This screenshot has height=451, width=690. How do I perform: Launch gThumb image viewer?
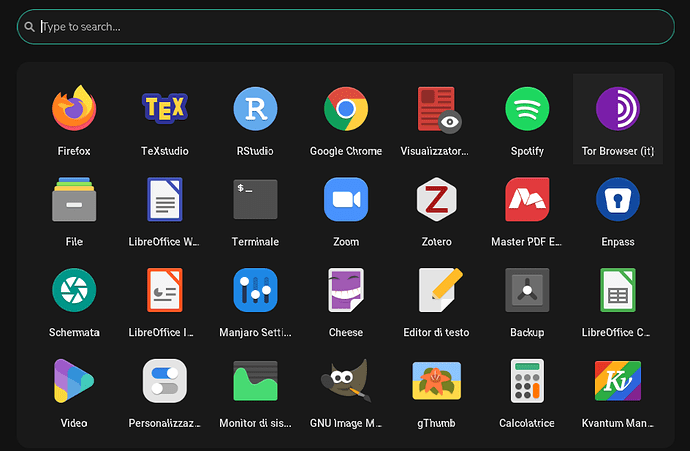click(437, 380)
